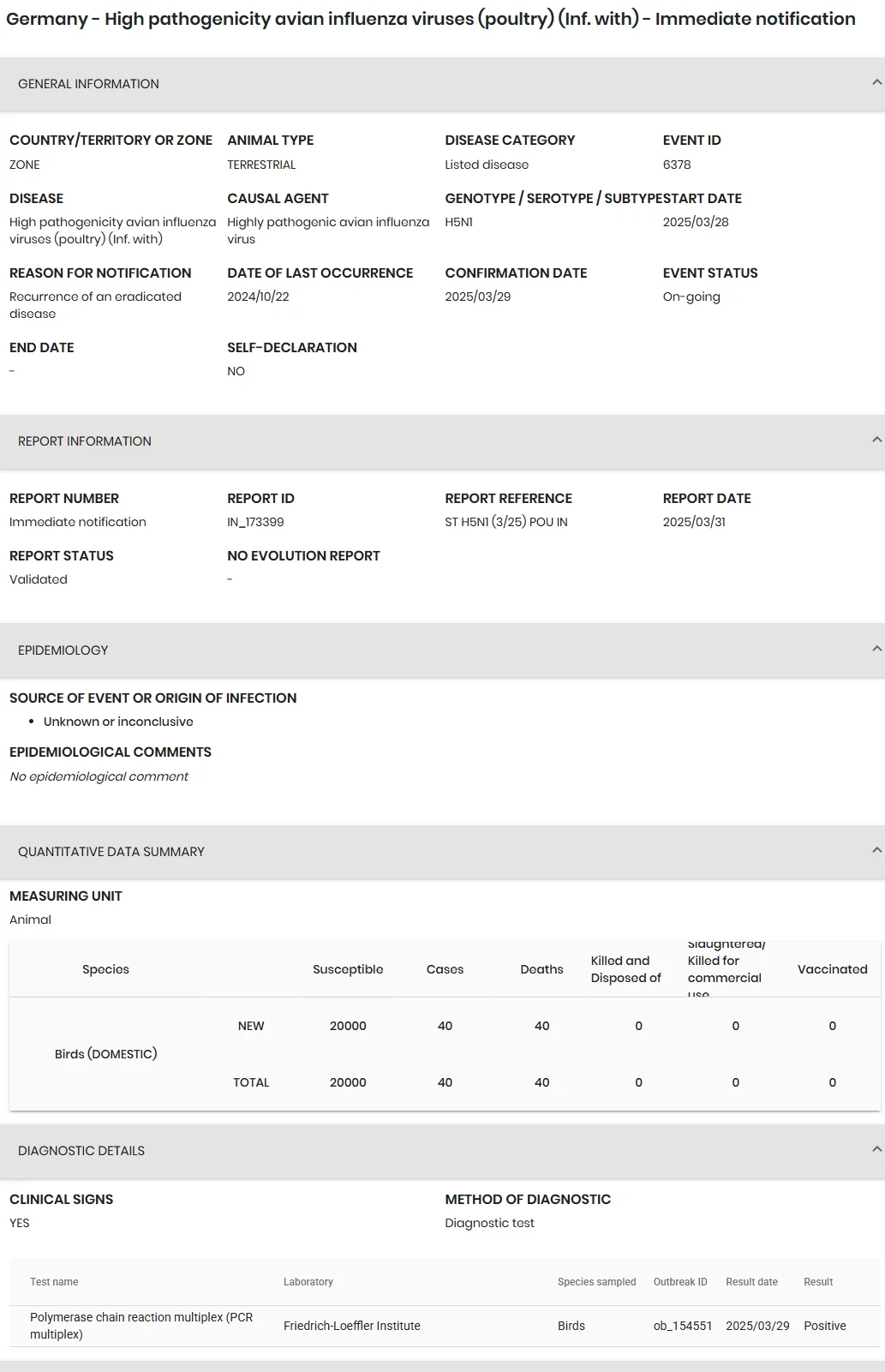
Task: Select report ID IN_173399
Action: click(255, 522)
